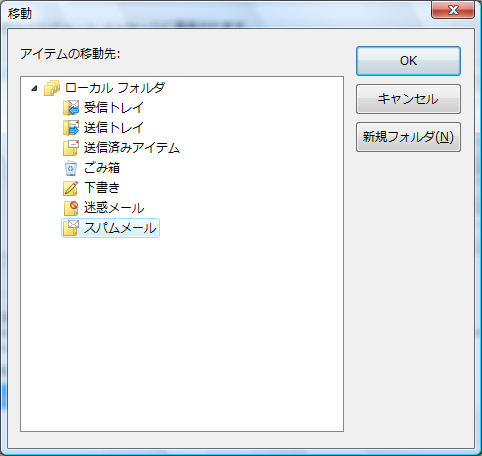Image resolution: width=482 pixels, height=456 pixels.
Task: Close the 移動 dialog window
Action: 453,10
